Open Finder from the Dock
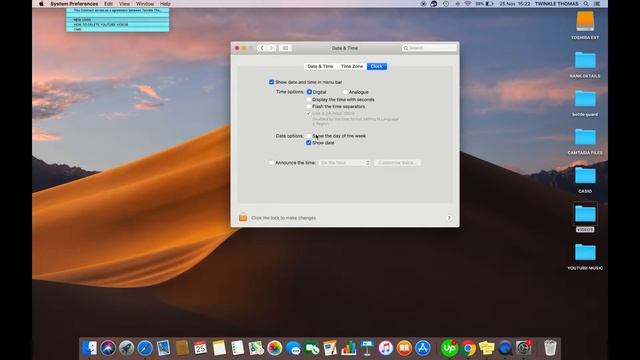640x360 pixels. pyautogui.click(x=89, y=348)
